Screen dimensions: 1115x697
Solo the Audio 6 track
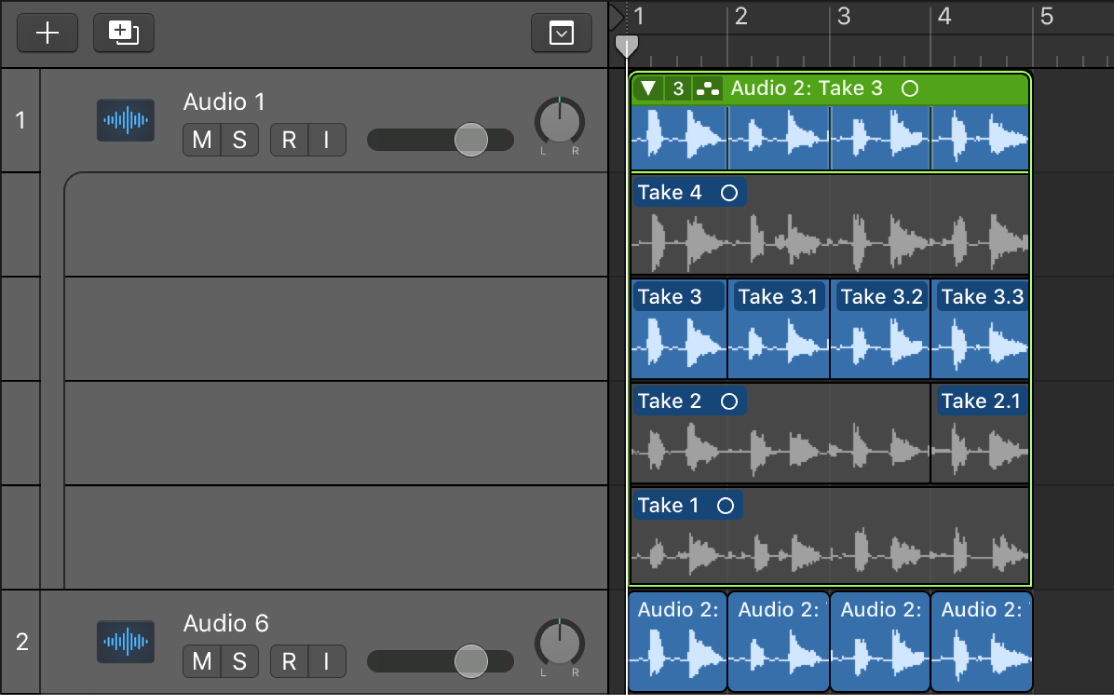point(239,661)
